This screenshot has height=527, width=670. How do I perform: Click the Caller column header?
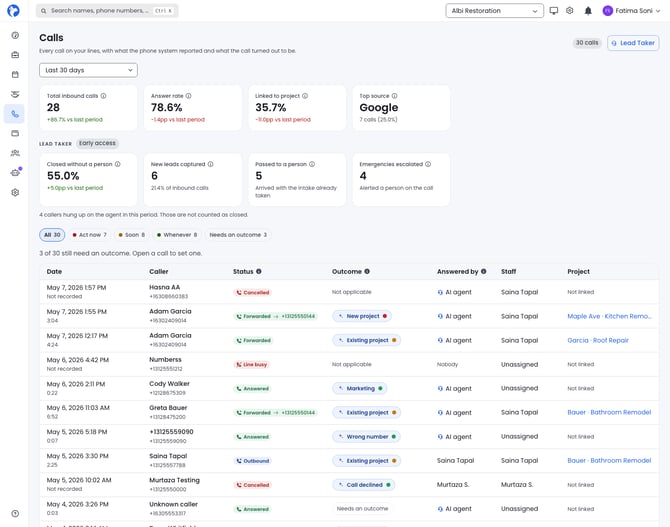tap(159, 271)
